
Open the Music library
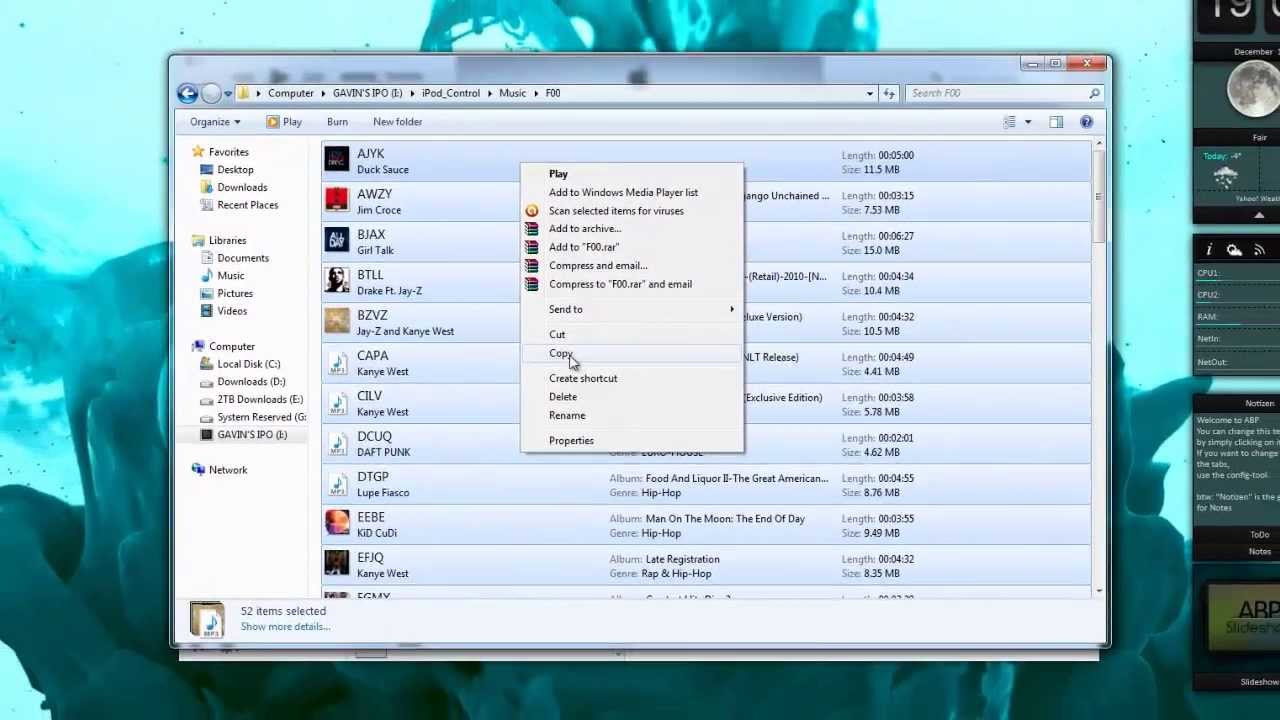tap(230, 276)
